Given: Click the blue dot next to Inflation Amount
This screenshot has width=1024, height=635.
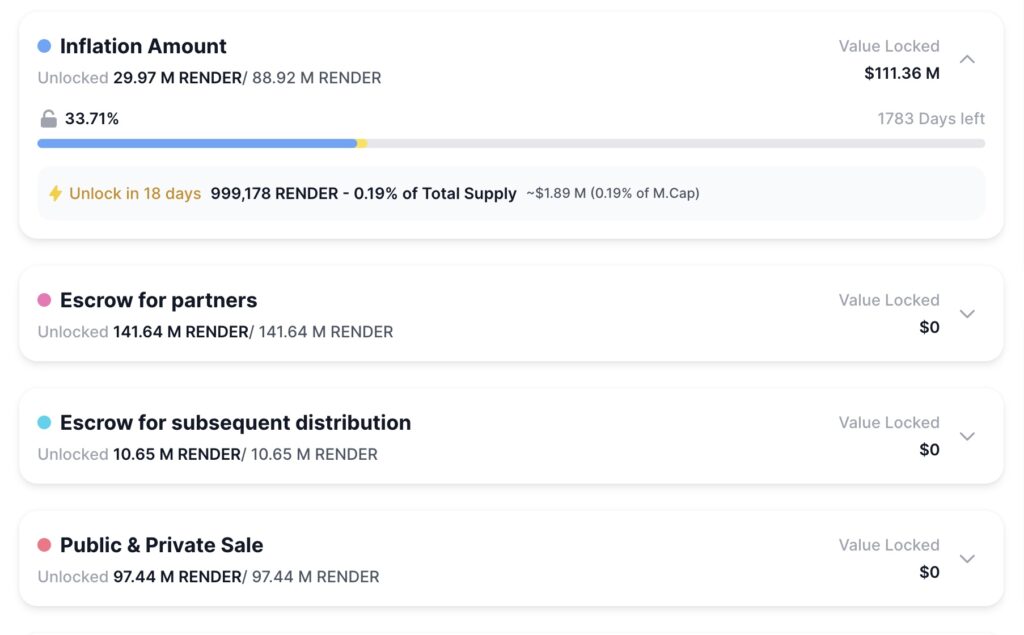Looking at the screenshot, I should (x=44, y=46).
